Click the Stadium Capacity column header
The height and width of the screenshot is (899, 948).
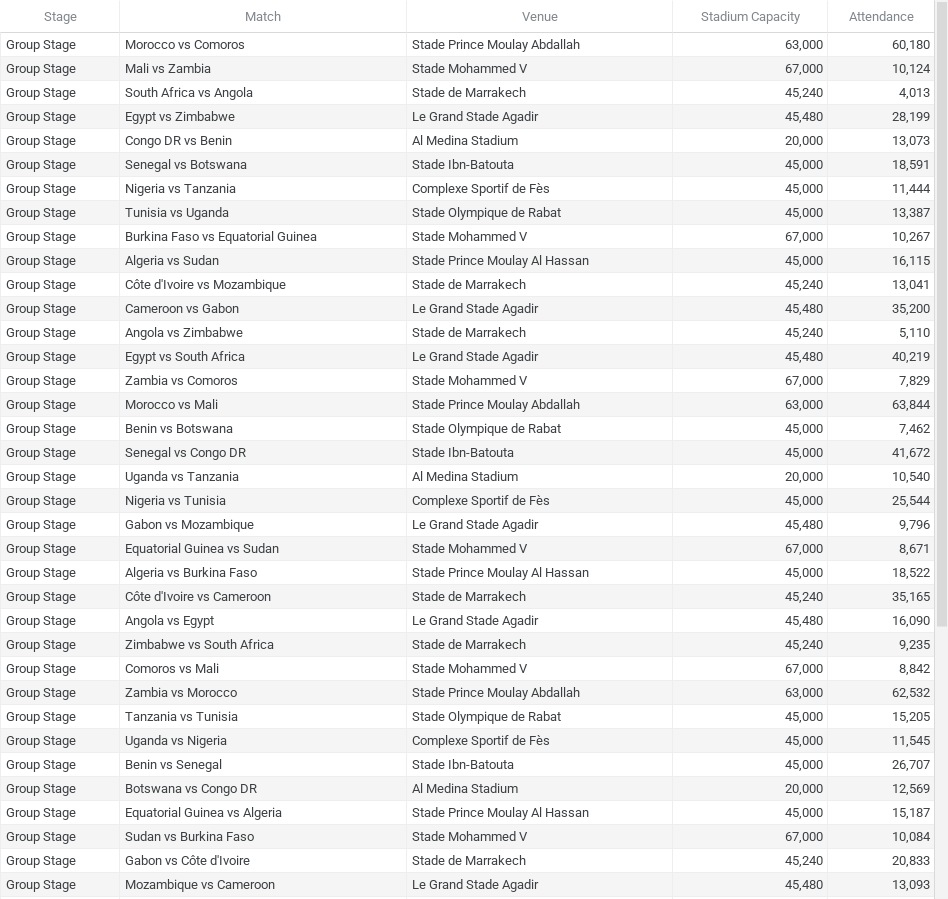coord(750,16)
